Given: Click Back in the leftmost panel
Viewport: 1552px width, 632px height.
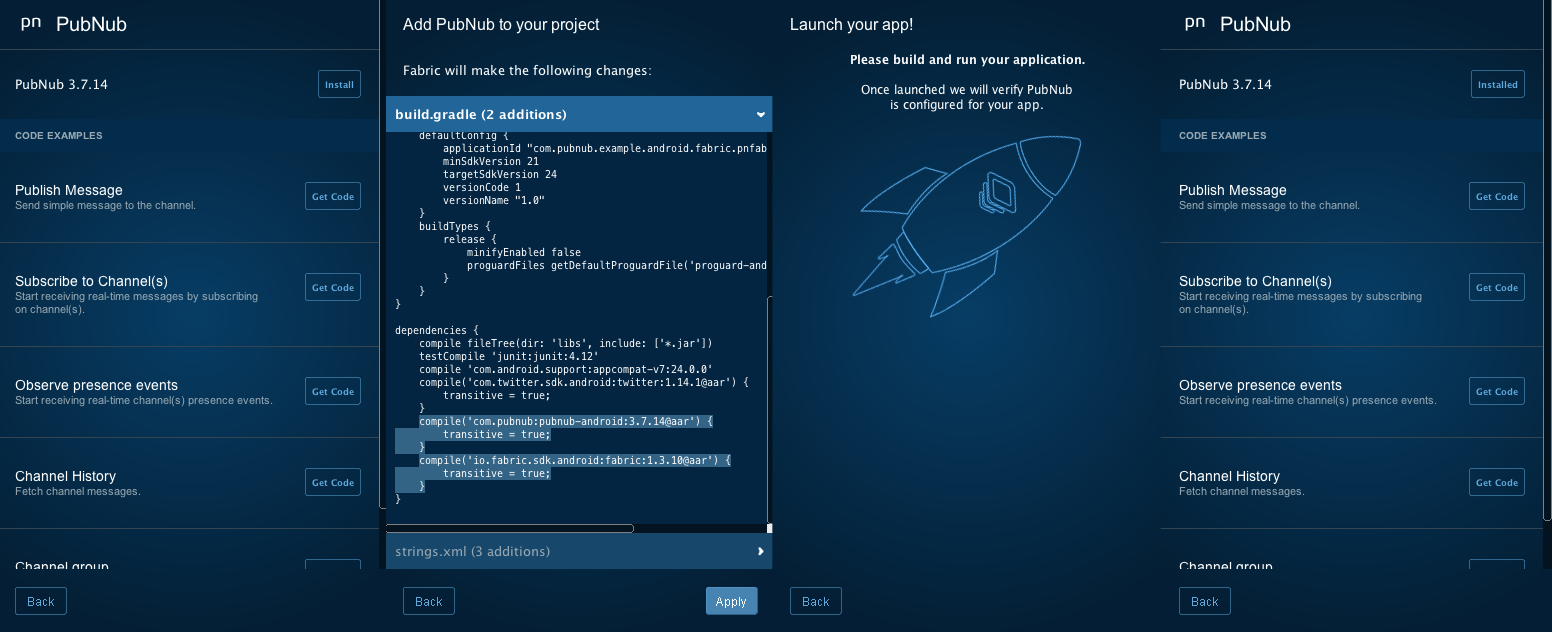Looking at the screenshot, I should coord(40,601).
